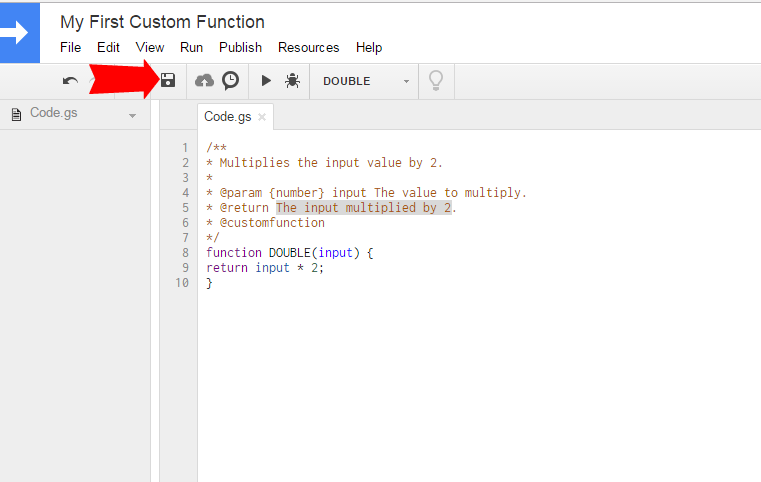Open the Publish menu
Image resolution: width=761 pixels, height=482 pixels.
coord(240,47)
